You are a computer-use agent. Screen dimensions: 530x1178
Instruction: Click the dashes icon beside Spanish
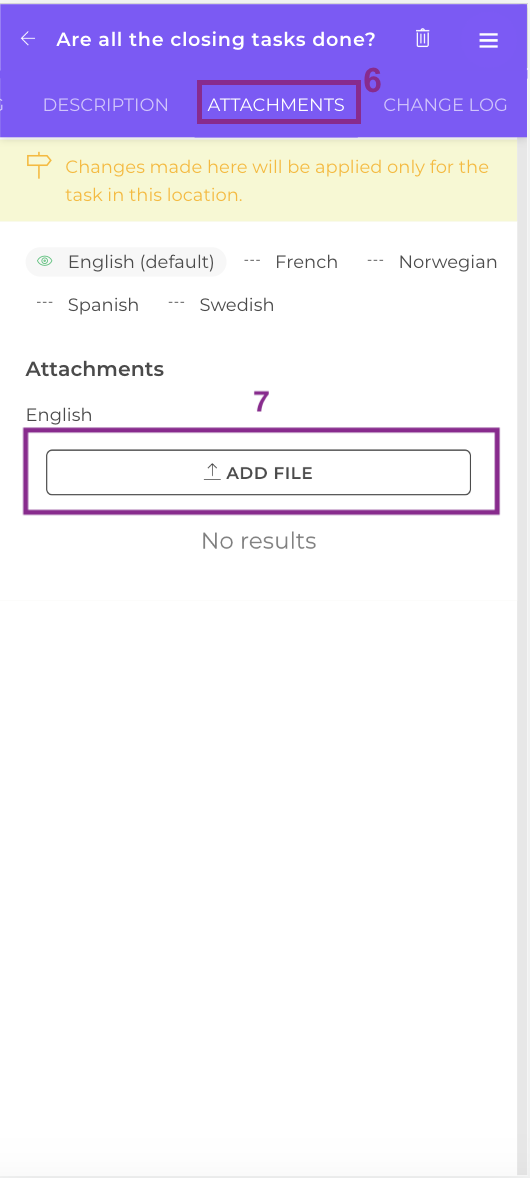point(45,304)
